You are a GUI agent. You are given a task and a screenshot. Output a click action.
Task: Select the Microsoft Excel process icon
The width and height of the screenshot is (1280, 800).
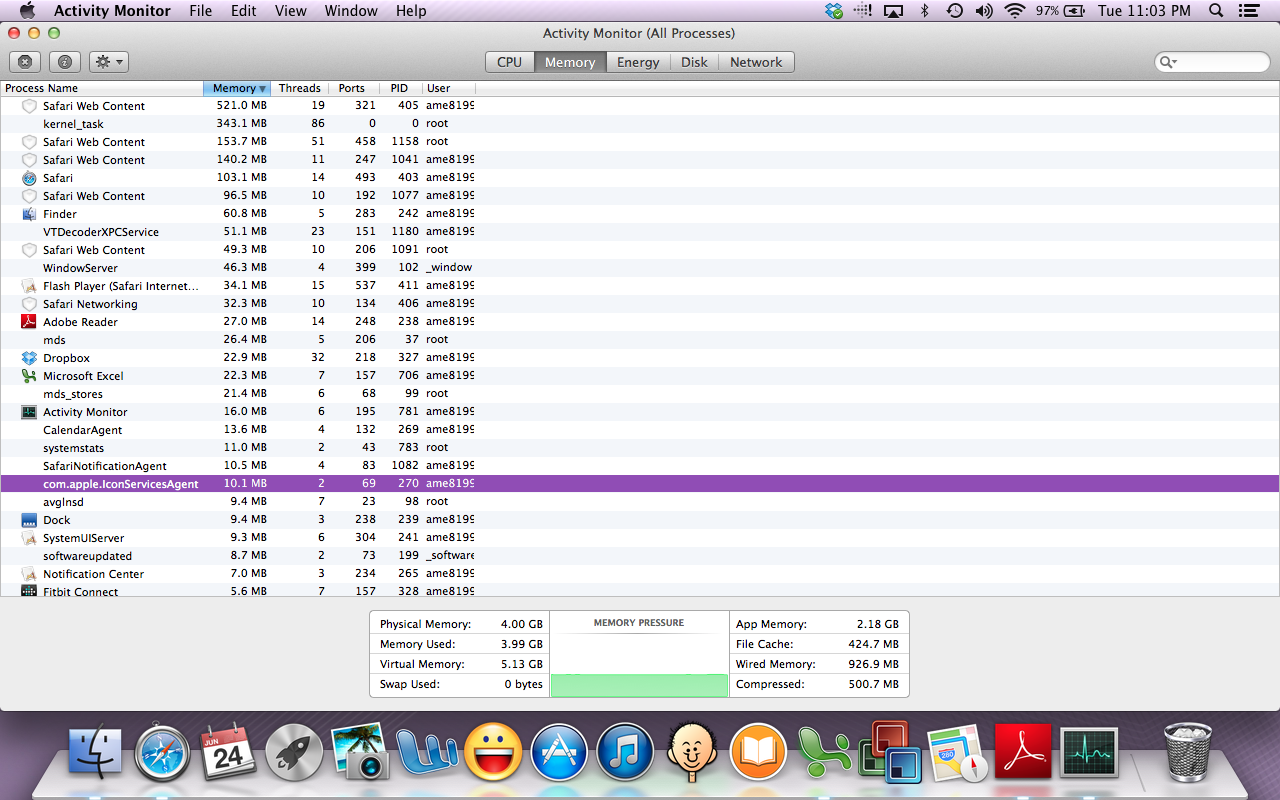click(29, 376)
